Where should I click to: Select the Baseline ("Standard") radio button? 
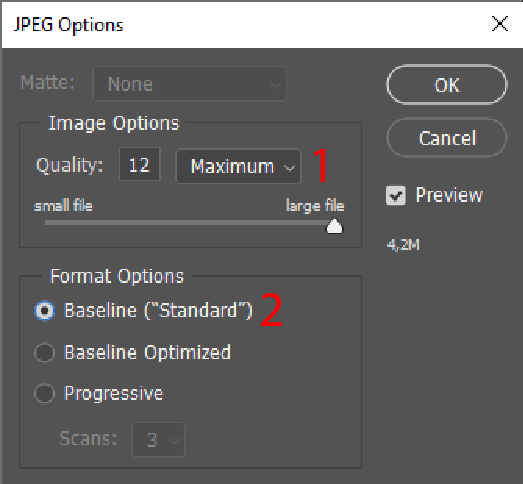[x=44, y=311]
